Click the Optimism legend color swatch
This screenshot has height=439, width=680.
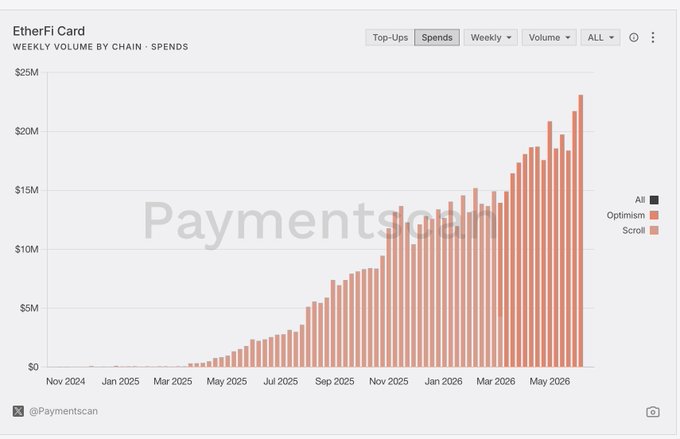[654, 215]
